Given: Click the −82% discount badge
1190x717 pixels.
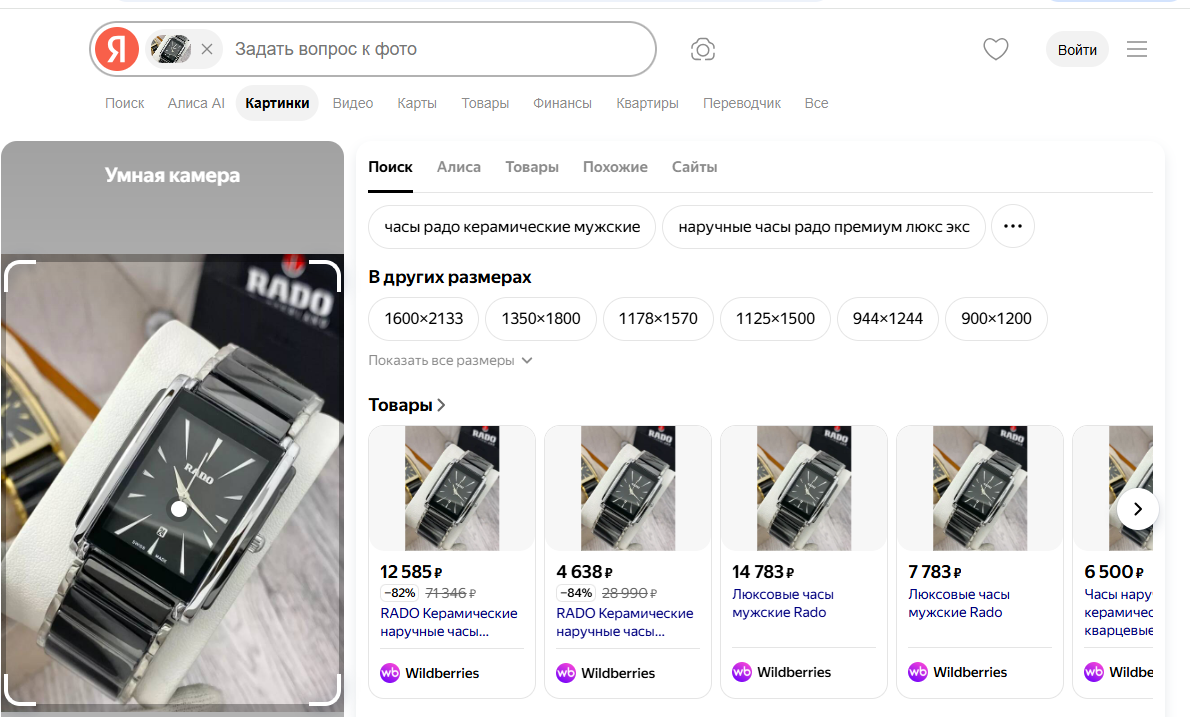Looking at the screenshot, I should (399, 593).
